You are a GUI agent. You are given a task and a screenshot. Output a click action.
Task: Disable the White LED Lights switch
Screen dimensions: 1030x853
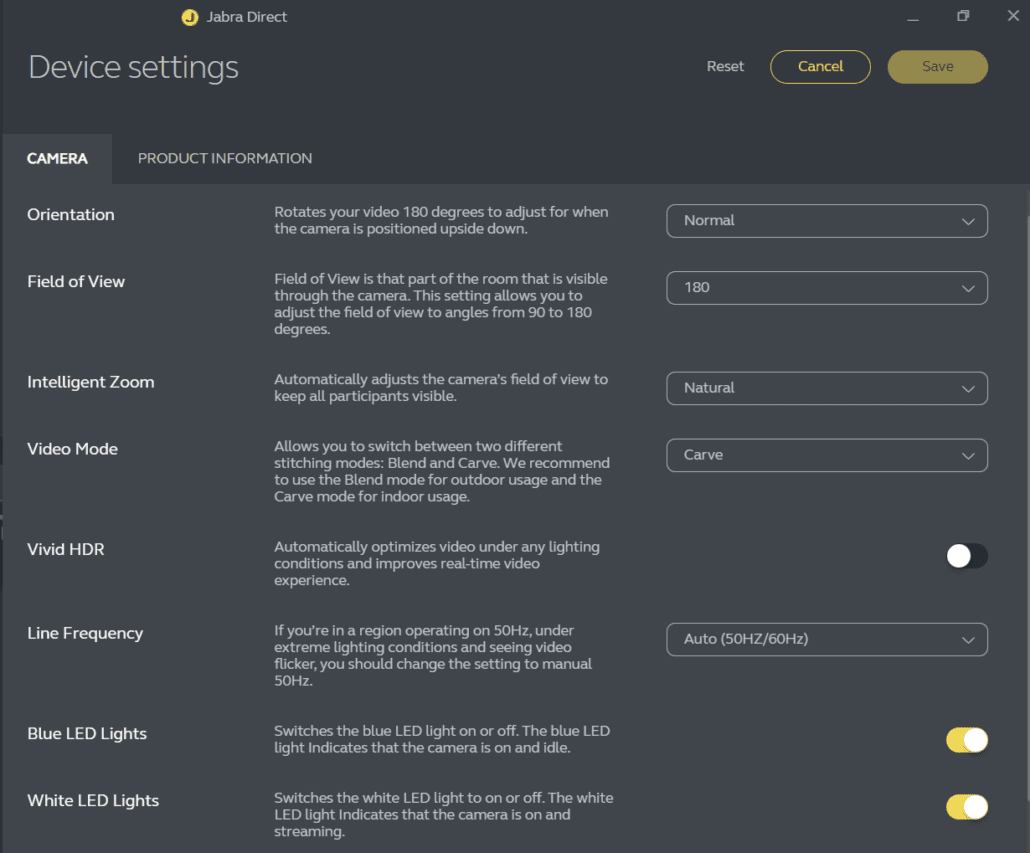(x=966, y=807)
